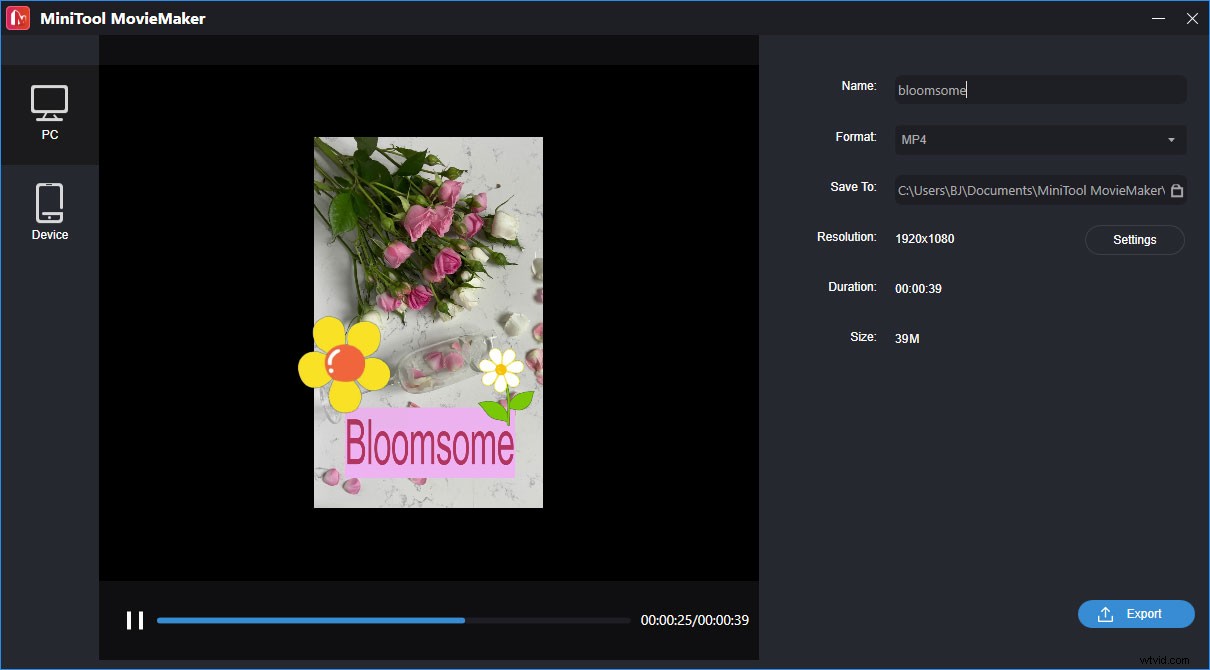Click the 39M file size value
This screenshot has height=670, width=1210.
click(x=907, y=339)
